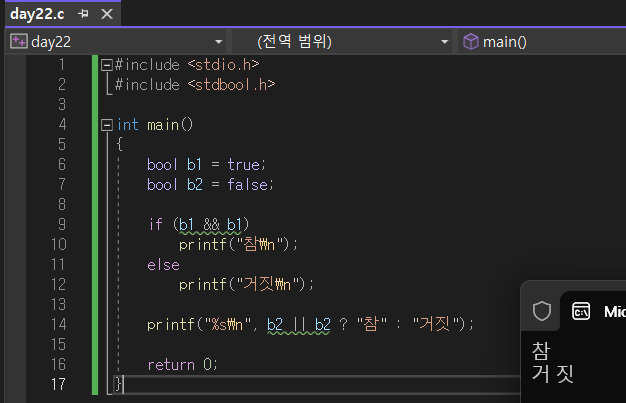Screen dimensions: 626x403
Task: Collapse the #include block on line 1
Action: [107, 65]
